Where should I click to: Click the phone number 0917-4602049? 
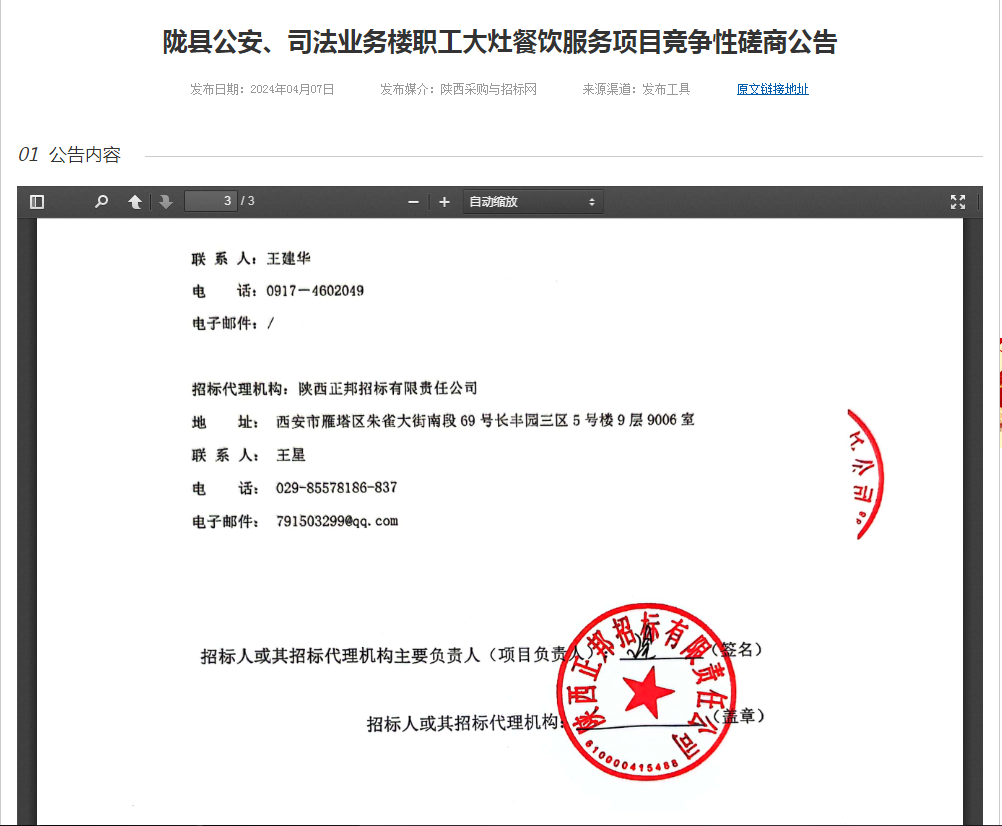pyautogui.click(x=315, y=291)
